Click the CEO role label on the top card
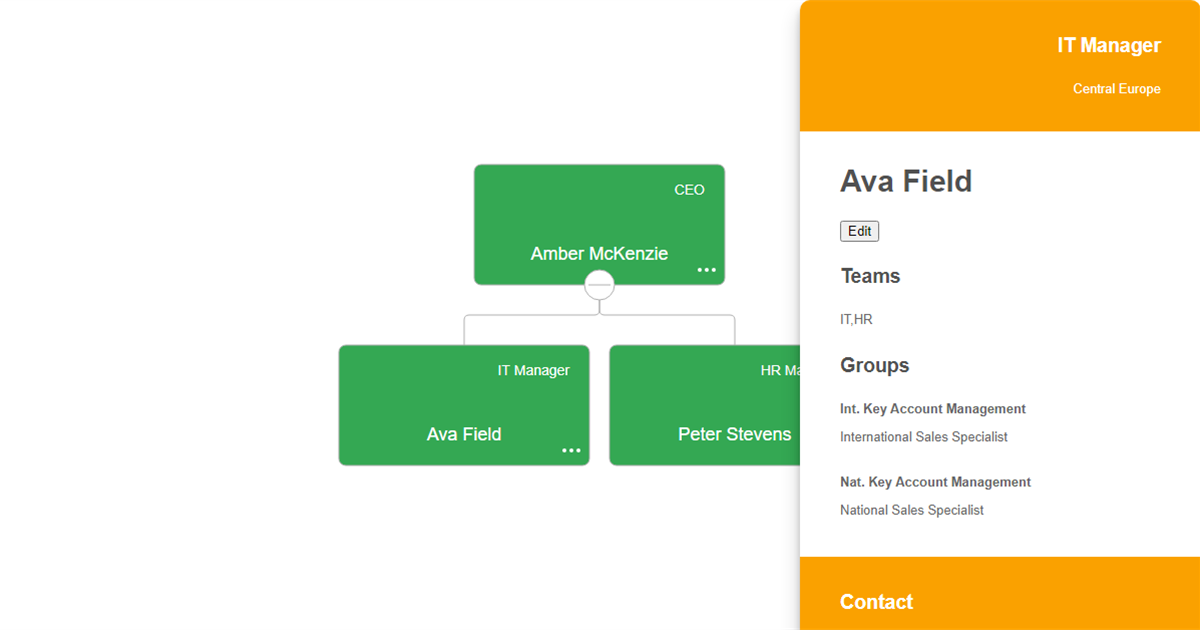1200x630 pixels. [x=689, y=190]
